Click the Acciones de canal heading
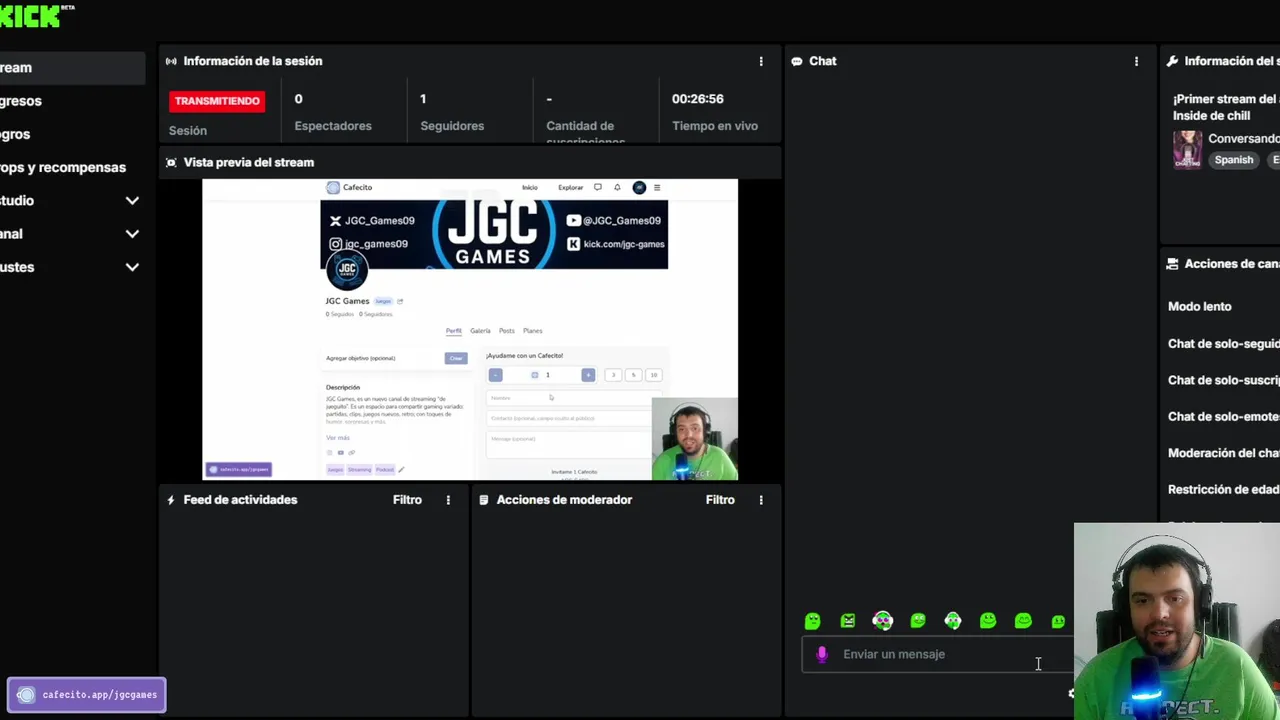Screen dimensions: 1280x720 pyautogui.click(x=1232, y=264)
